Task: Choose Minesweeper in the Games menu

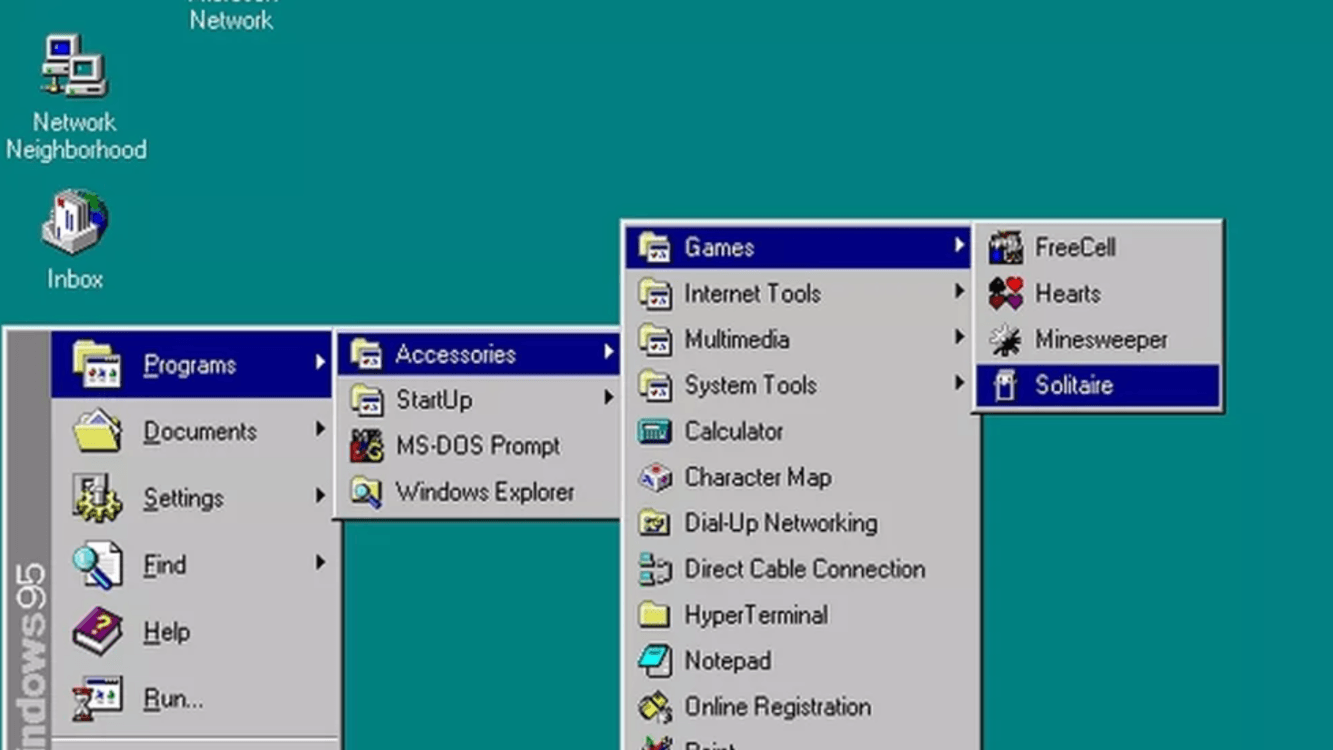Action: click(1098, 339)
